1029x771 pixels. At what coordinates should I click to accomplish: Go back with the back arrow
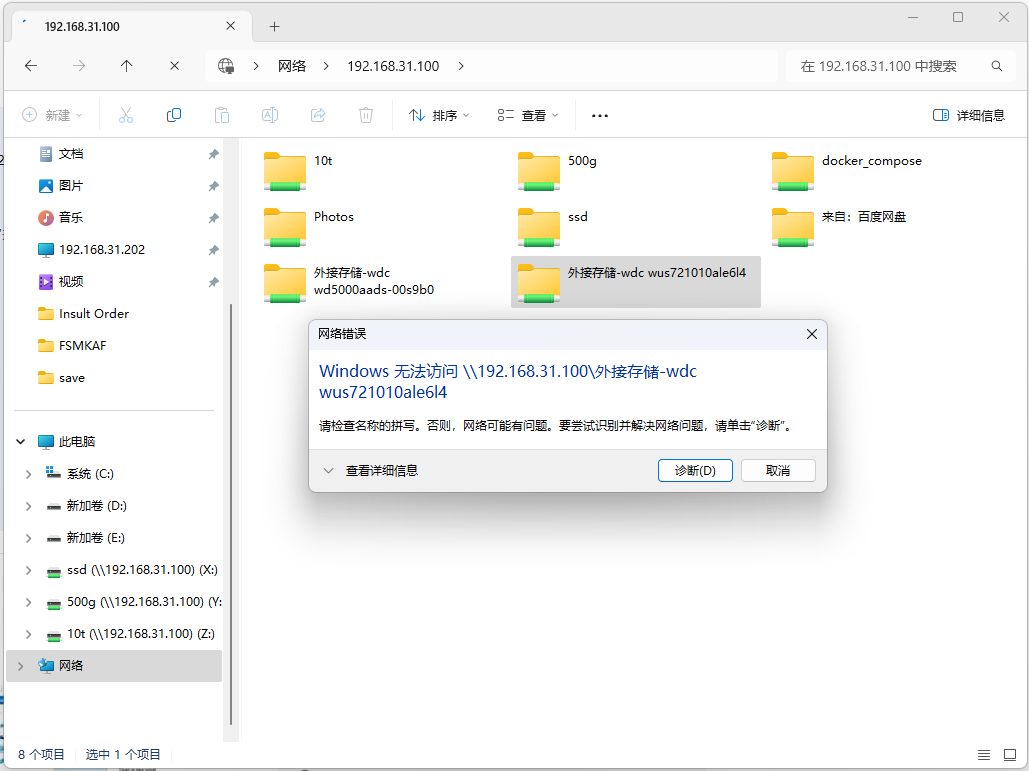click(31, 66)
